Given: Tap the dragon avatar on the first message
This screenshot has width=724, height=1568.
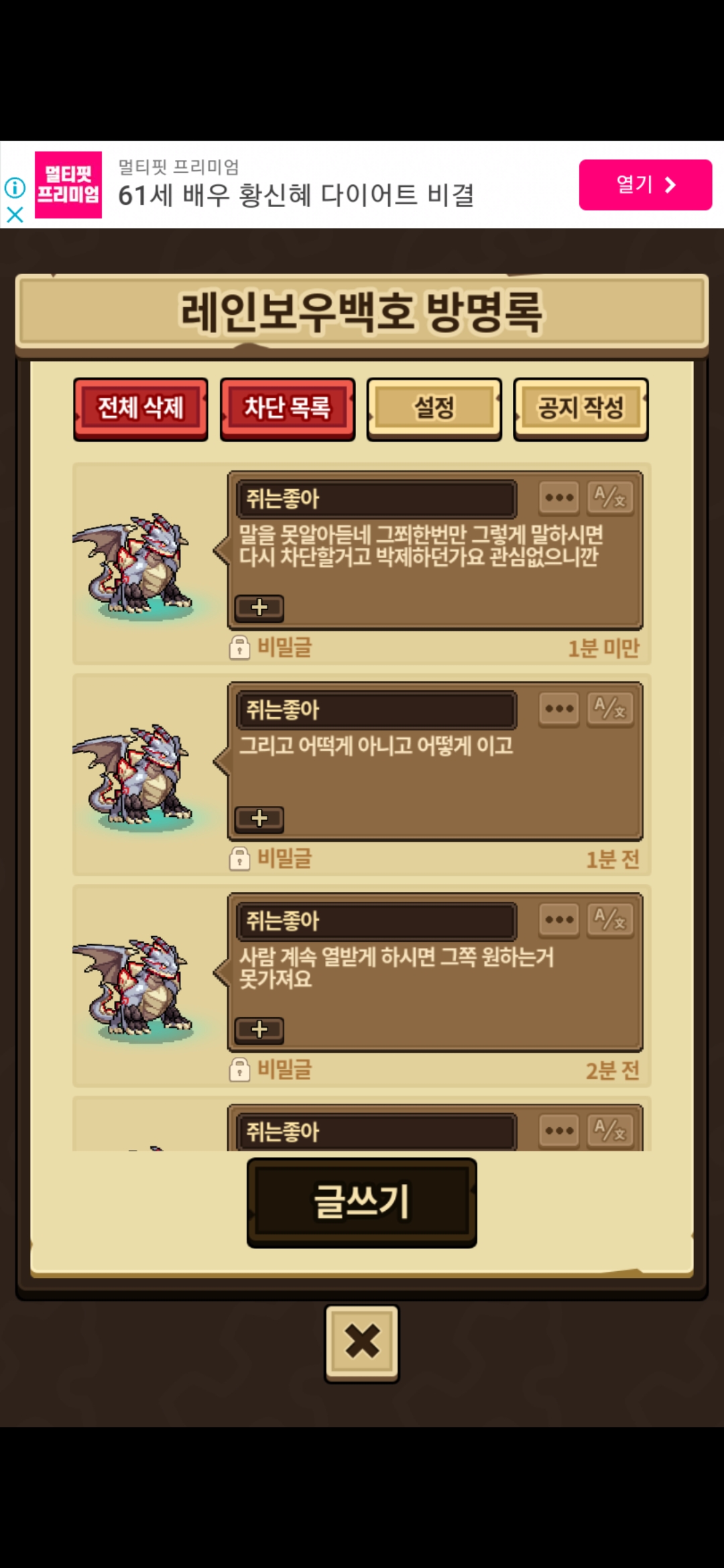Looking at the screenshot, I should pos(134,566).
